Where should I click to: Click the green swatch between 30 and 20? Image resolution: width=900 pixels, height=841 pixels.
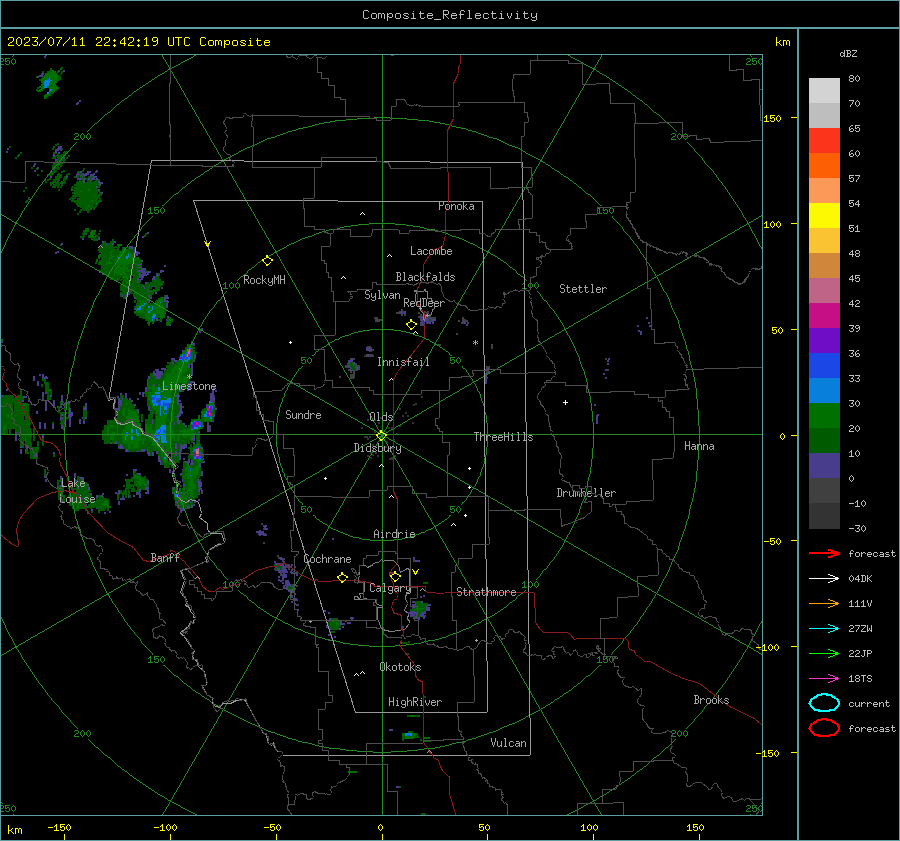pos(824,416)
